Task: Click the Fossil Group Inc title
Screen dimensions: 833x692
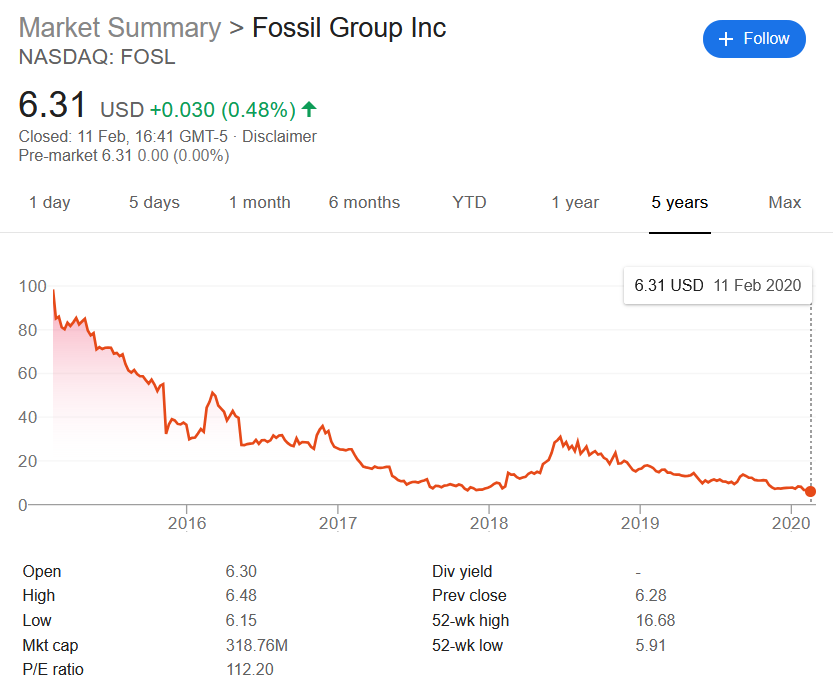Action: pyautogui.click(x=349, y=28)
